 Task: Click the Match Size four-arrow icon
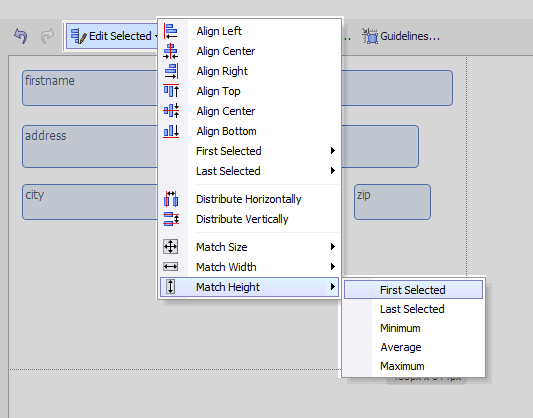[171, 247]
